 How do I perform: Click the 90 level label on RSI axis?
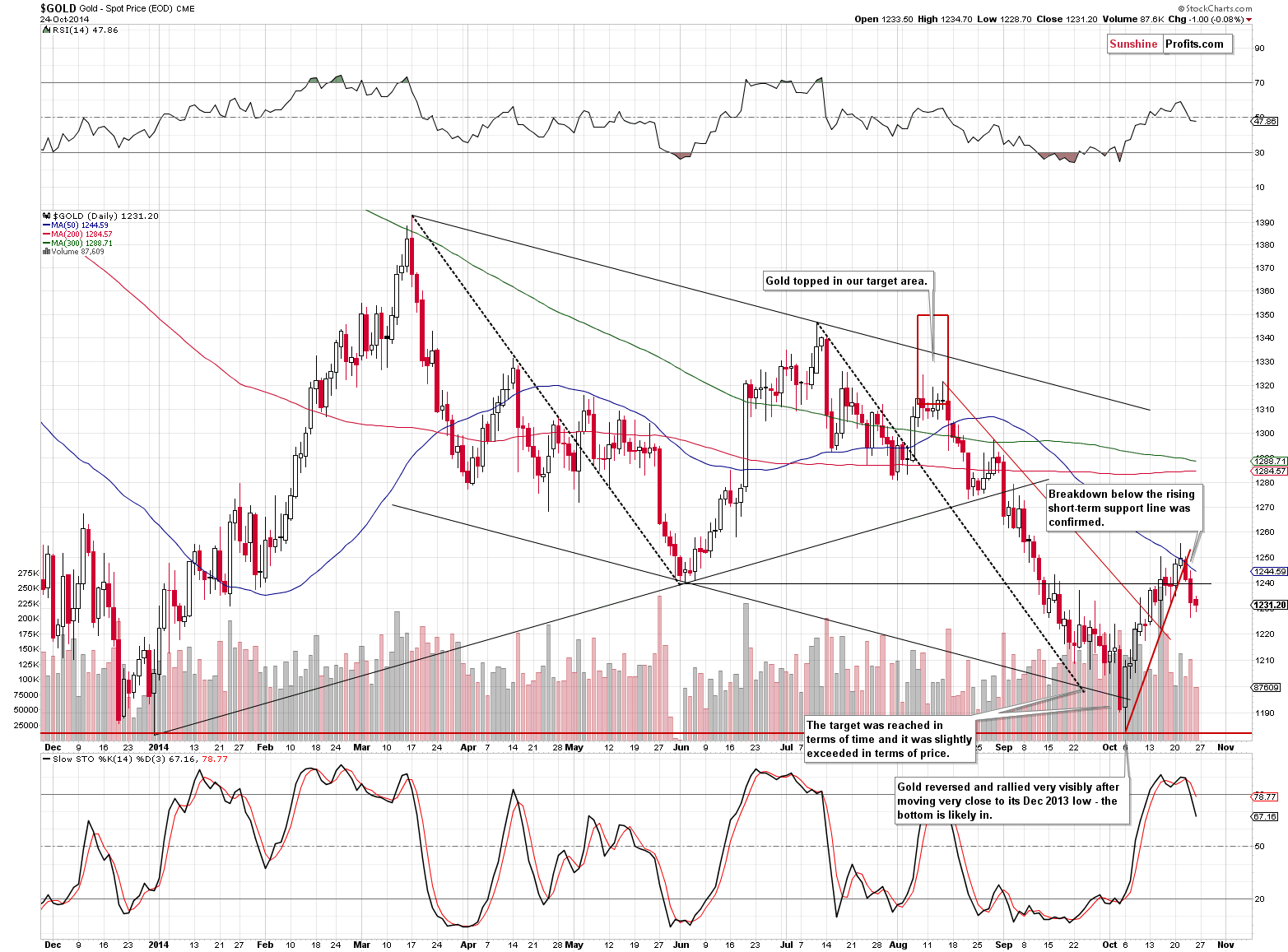point(1260,49)
